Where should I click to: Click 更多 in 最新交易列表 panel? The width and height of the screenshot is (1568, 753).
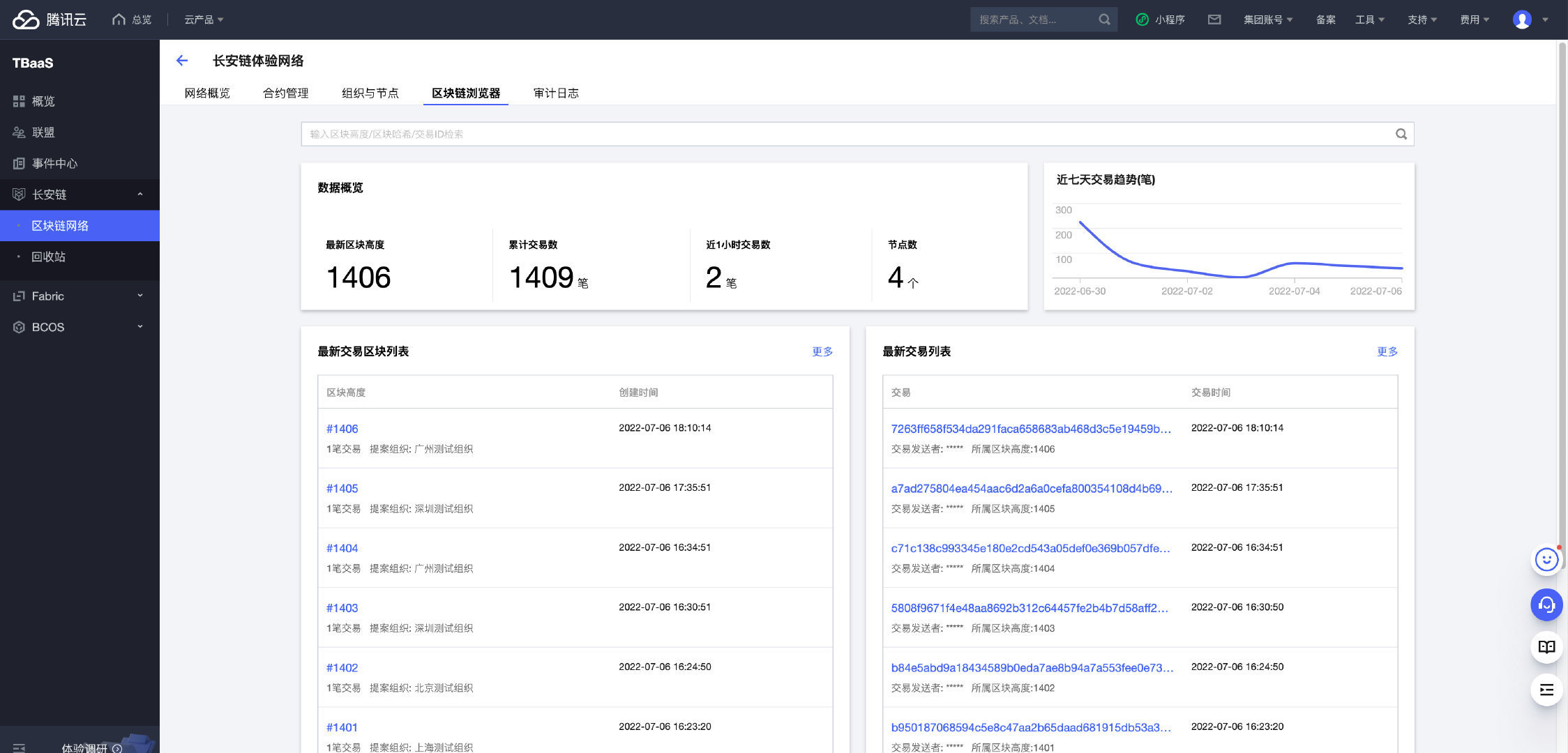pos(1387,351)
